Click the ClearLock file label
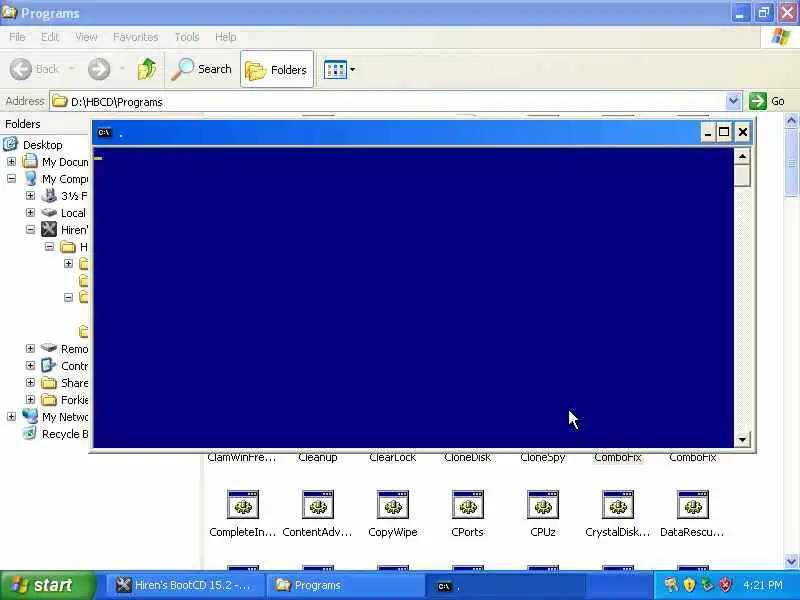800x600 pixels. (x=392, y=458)
